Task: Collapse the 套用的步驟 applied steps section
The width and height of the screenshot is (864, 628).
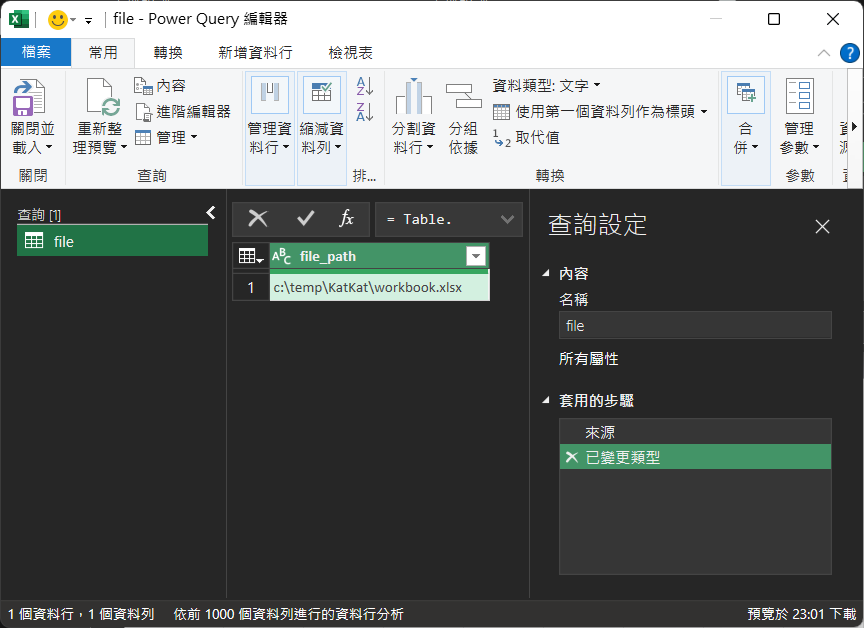Action: pos(546,400)
